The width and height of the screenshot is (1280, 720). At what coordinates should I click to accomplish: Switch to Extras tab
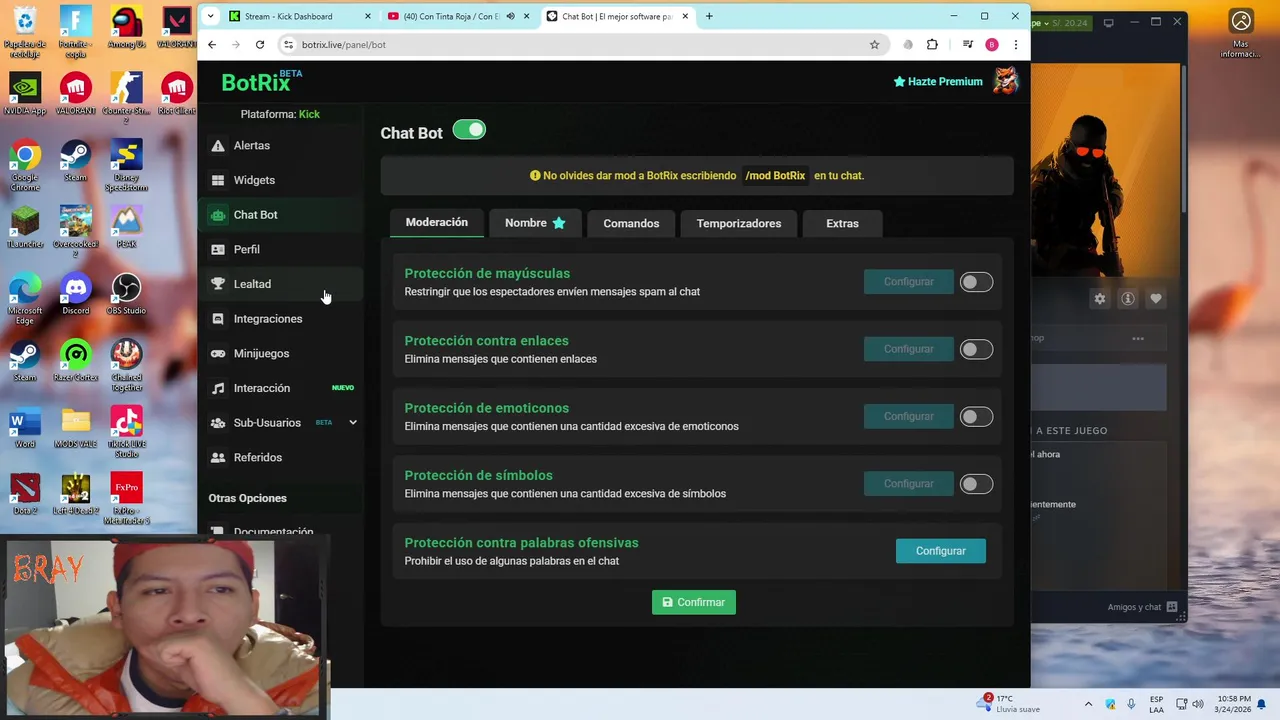tap(842, 223)
